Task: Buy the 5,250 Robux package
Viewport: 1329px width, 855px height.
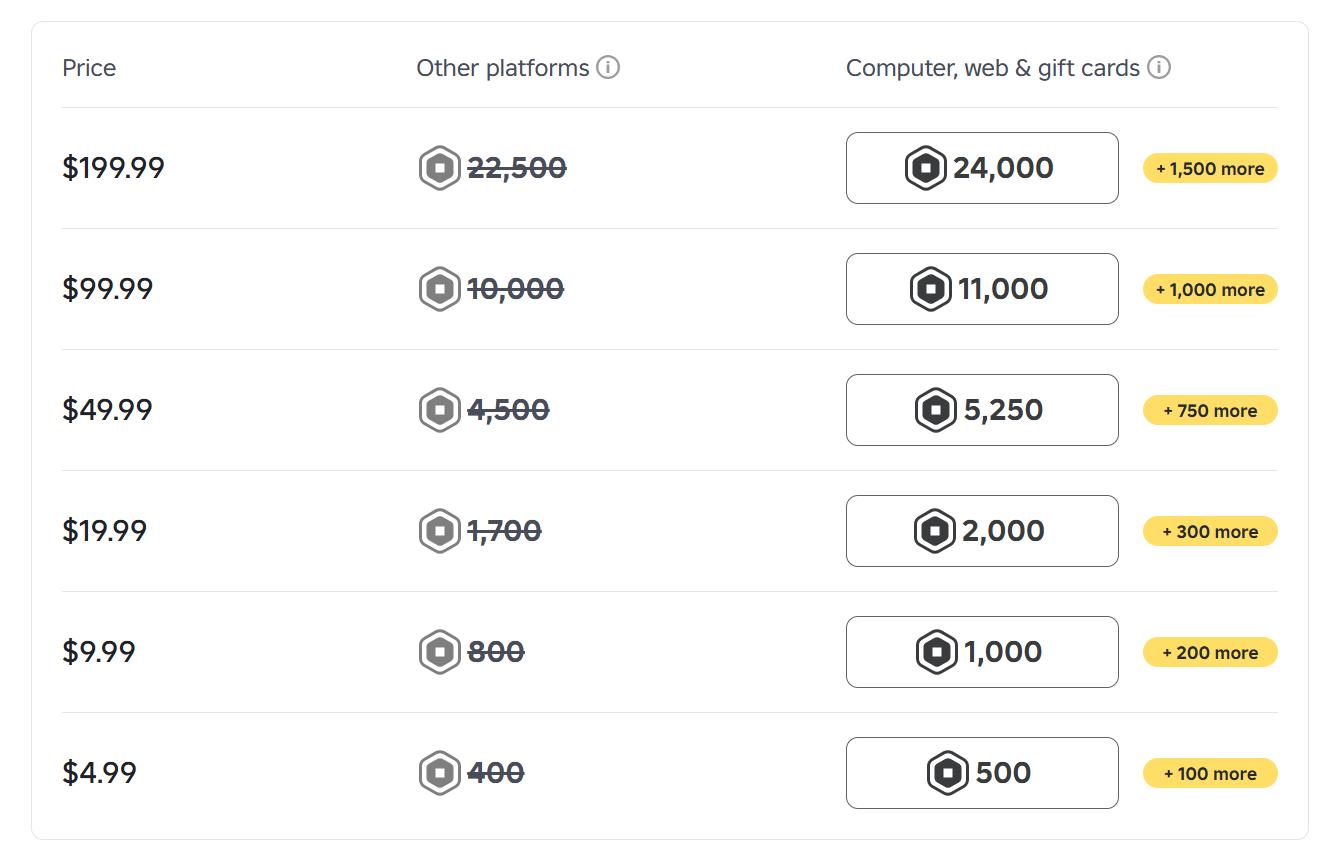Action: (x=981, y=410)
